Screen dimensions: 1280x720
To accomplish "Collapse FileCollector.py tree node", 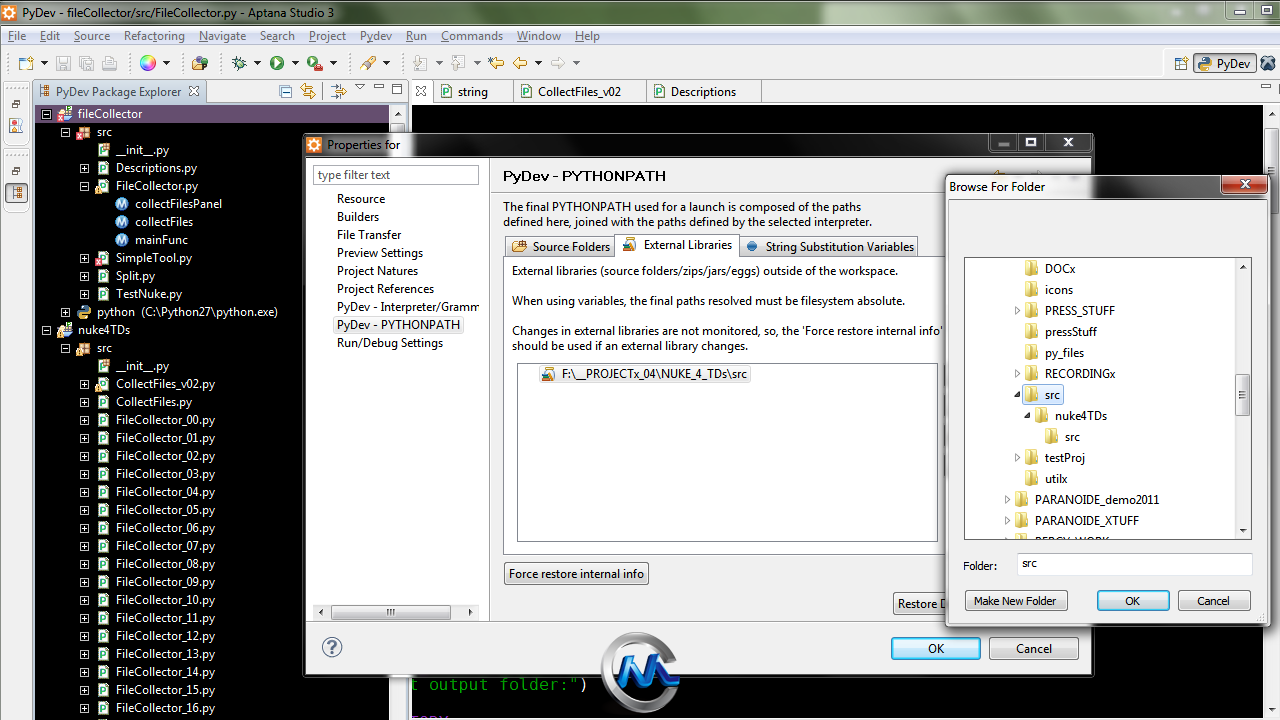I will [85, 186].
